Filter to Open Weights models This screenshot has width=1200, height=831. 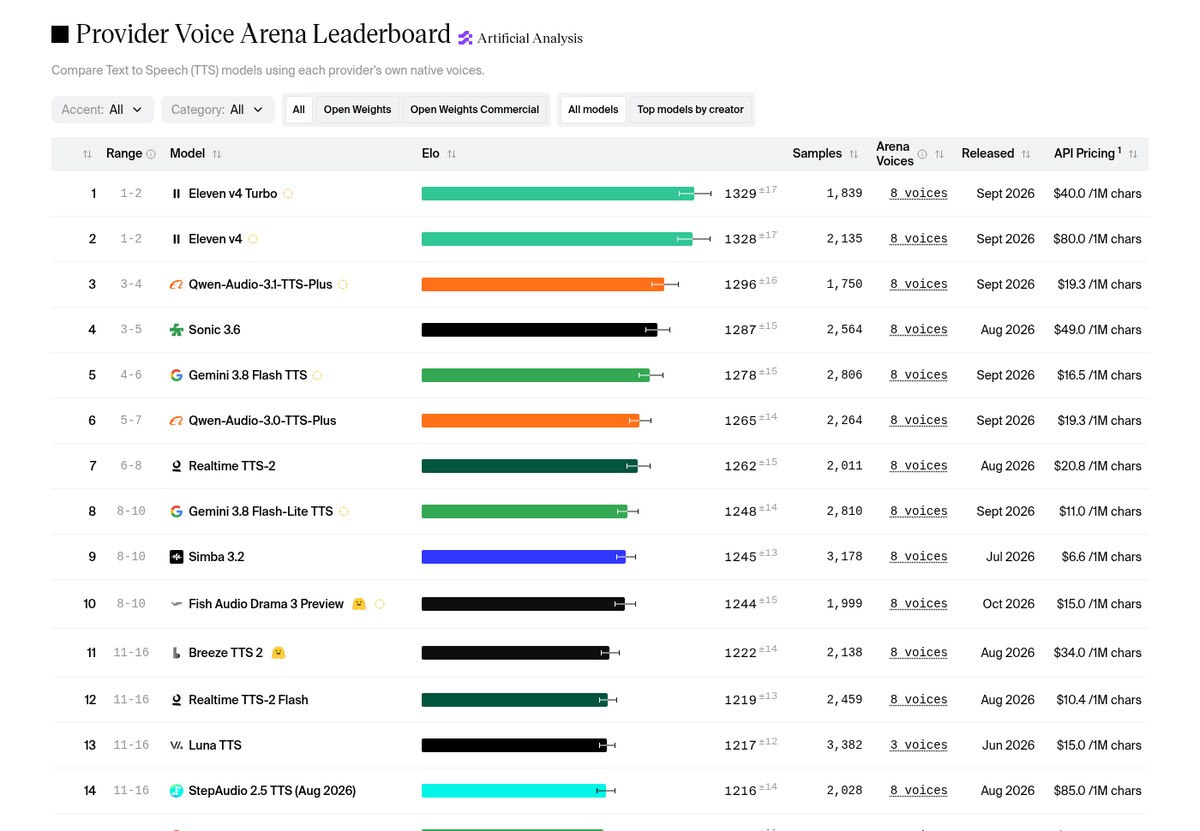(x=357, y=110)
